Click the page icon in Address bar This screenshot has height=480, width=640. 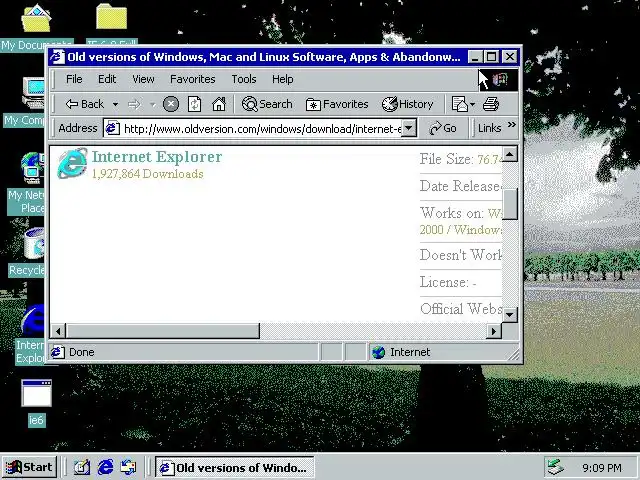pyautogui.click(x=113, y=129)
